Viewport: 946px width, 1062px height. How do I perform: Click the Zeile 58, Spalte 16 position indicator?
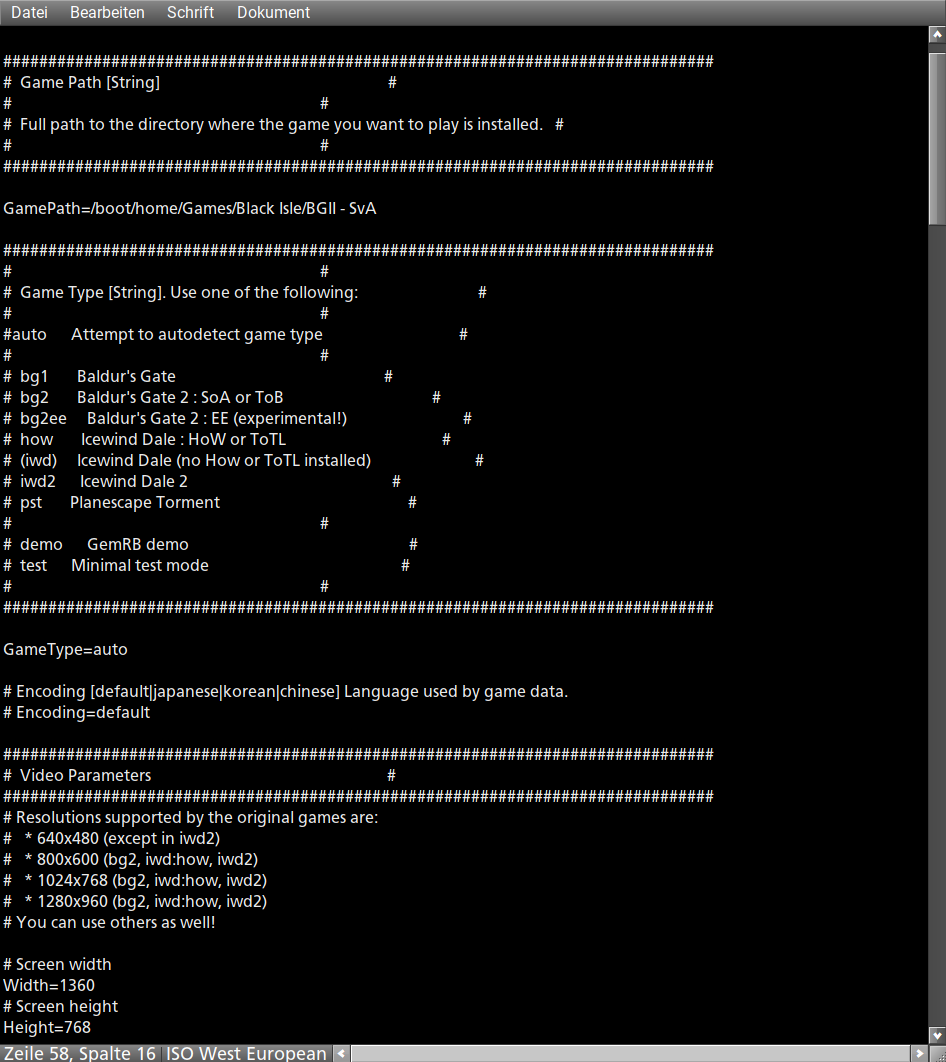(x=80, y=1053)
